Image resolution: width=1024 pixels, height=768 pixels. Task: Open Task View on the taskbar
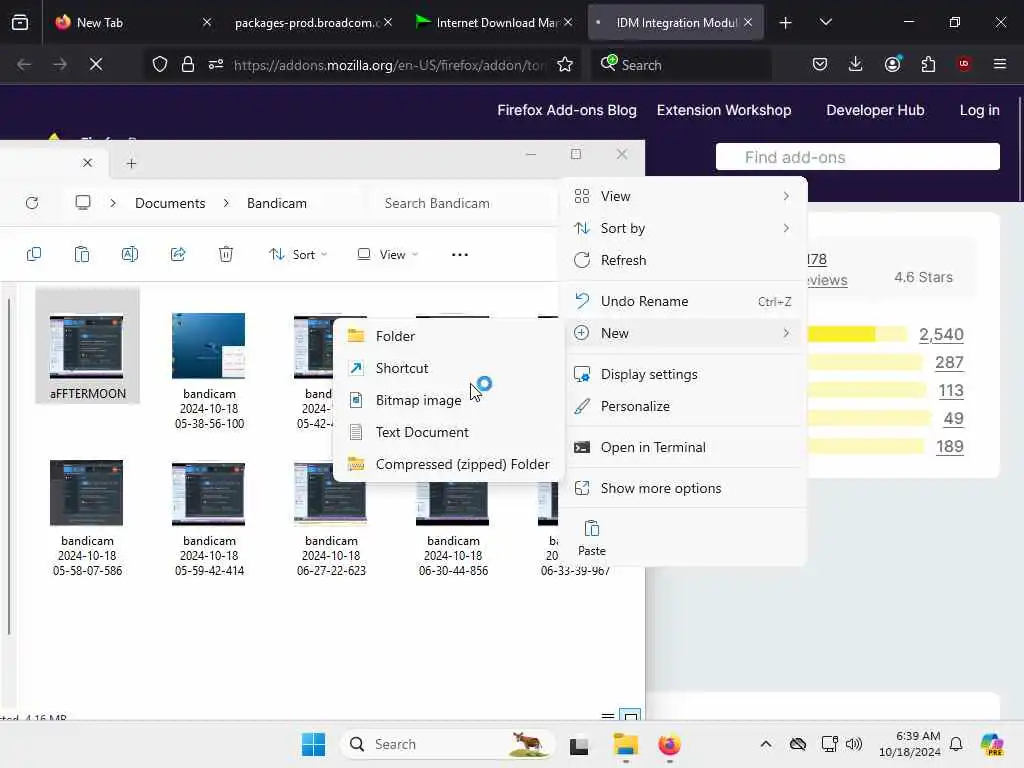click(579, 745)
